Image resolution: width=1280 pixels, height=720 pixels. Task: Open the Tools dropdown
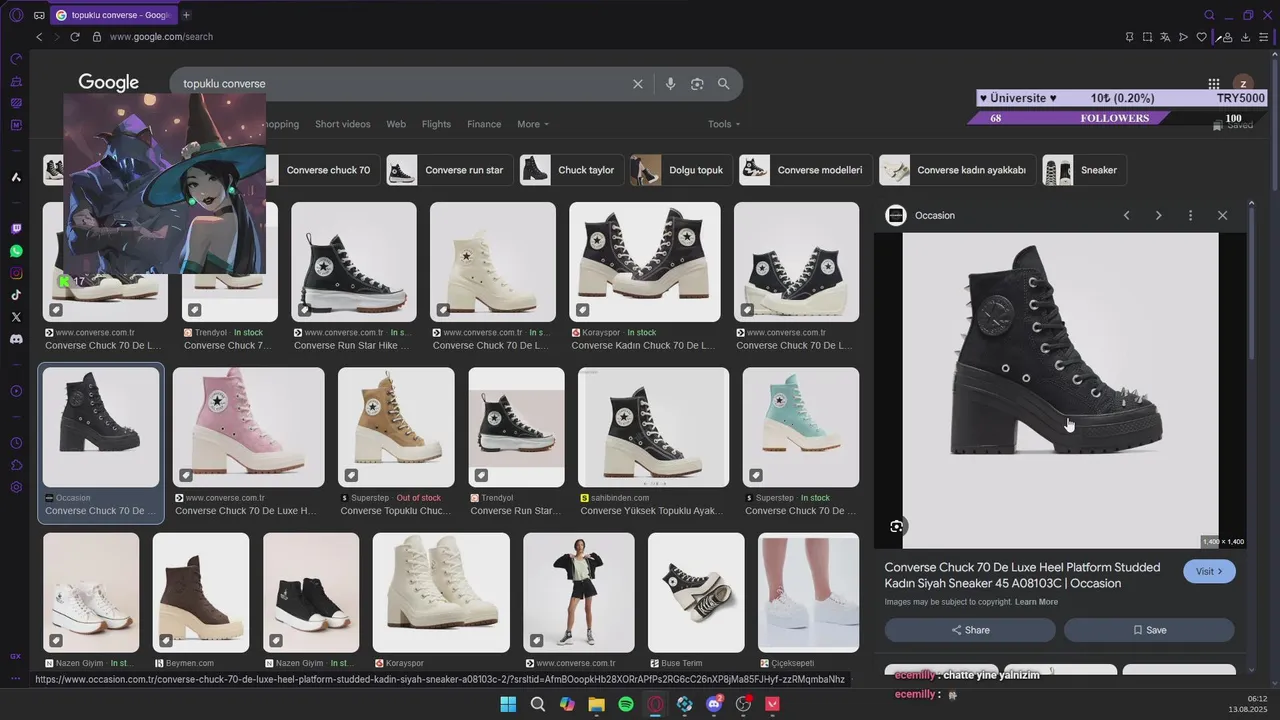point(724,124)
